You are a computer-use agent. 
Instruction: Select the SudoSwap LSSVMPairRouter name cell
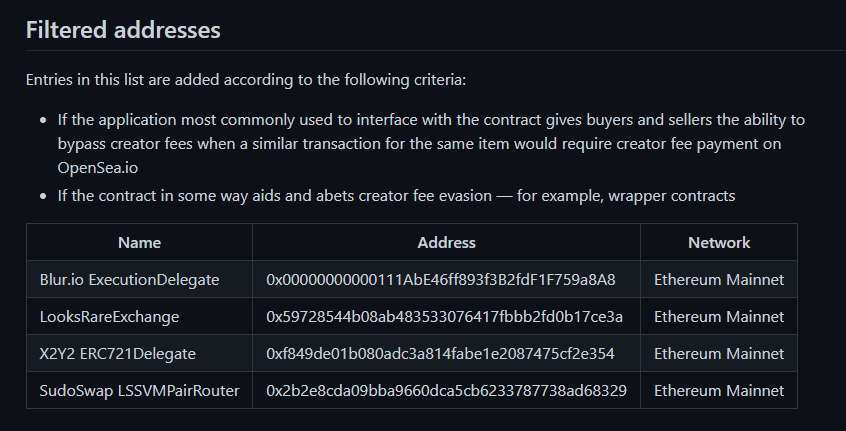pyautogui.click(x=139, y=390)
